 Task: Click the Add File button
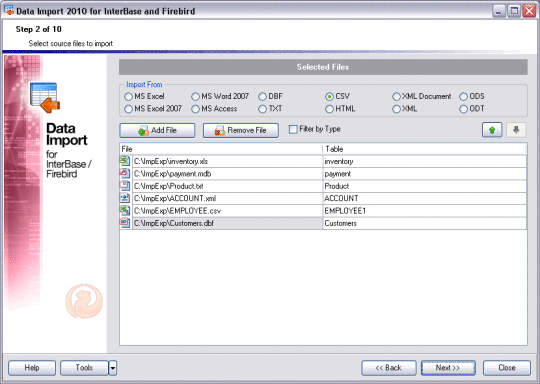[x=157, y=131]
